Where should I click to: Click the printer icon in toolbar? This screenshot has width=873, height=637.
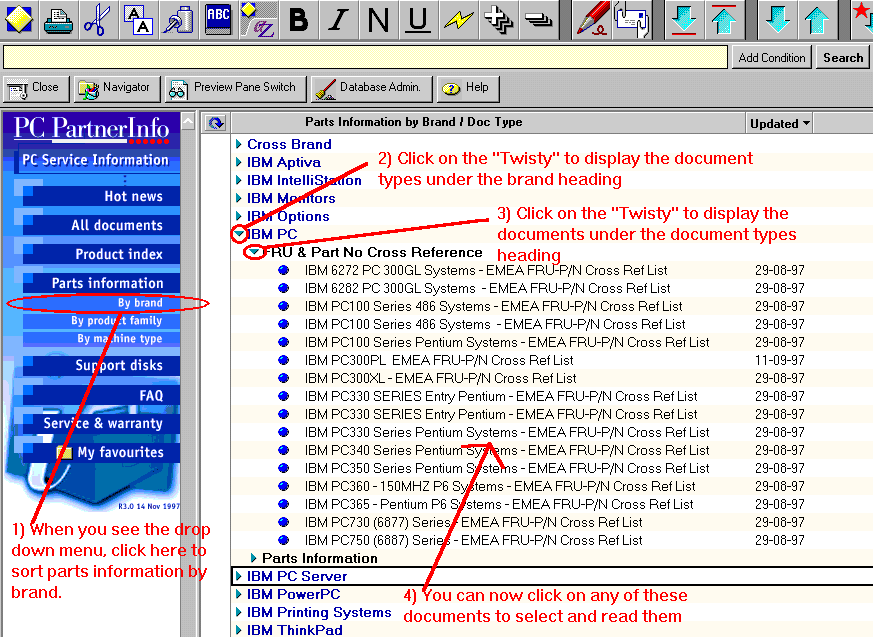pyautogui.click(x=59, y=19)
